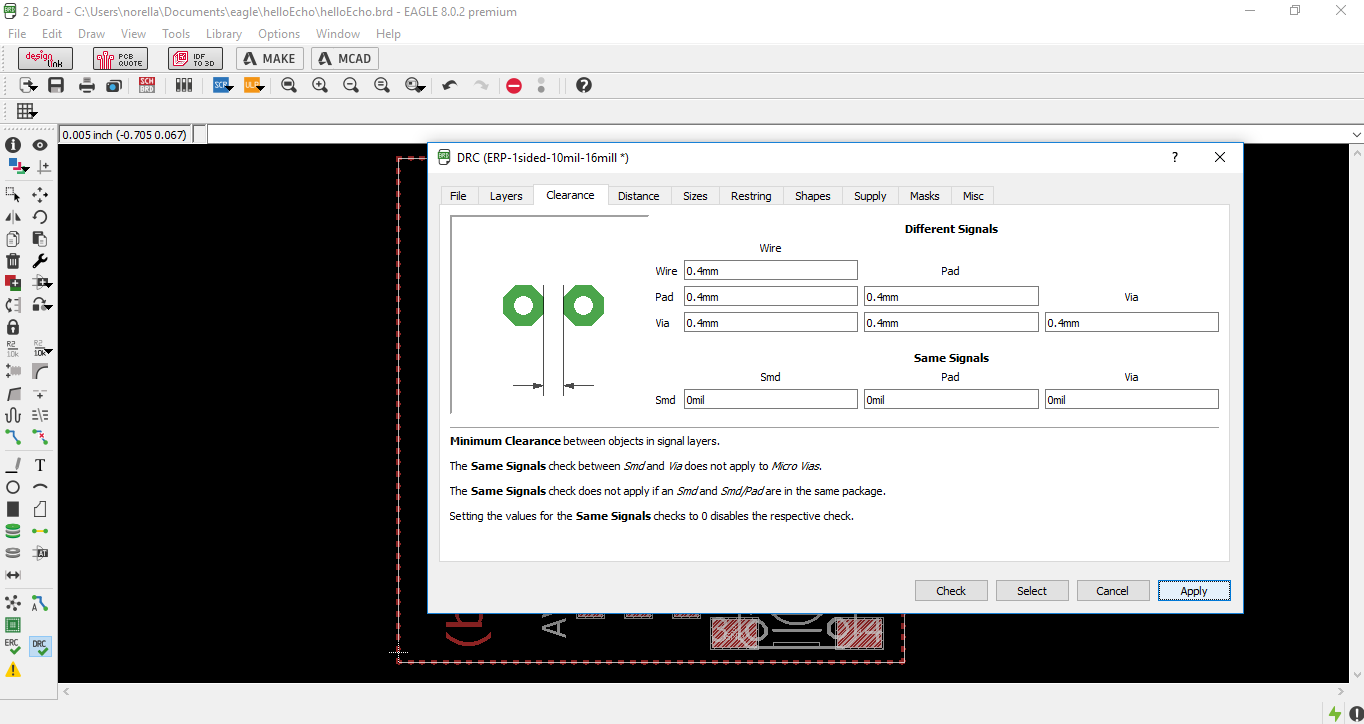Image resolution: width=1364 pixels, height=724 pixels.
Task: Open the Misc tab
Action: click(973, 196)
